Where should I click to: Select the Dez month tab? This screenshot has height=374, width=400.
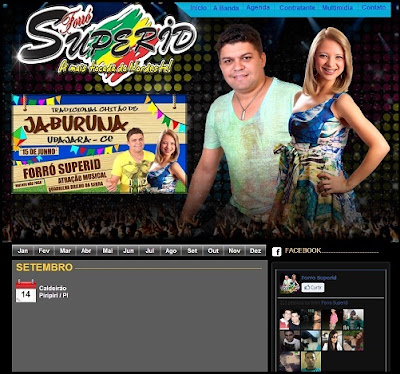[x=255, y=251]
